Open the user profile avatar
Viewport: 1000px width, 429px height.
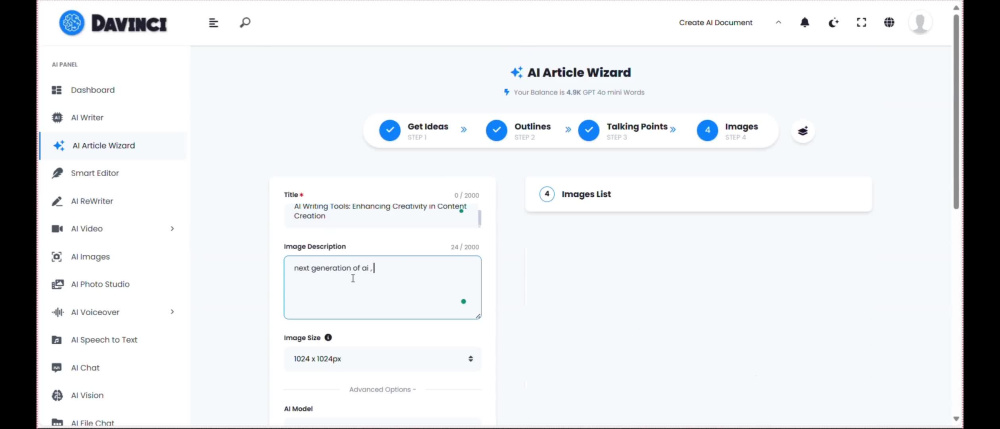pyautogui.click(x=920, y=23)
